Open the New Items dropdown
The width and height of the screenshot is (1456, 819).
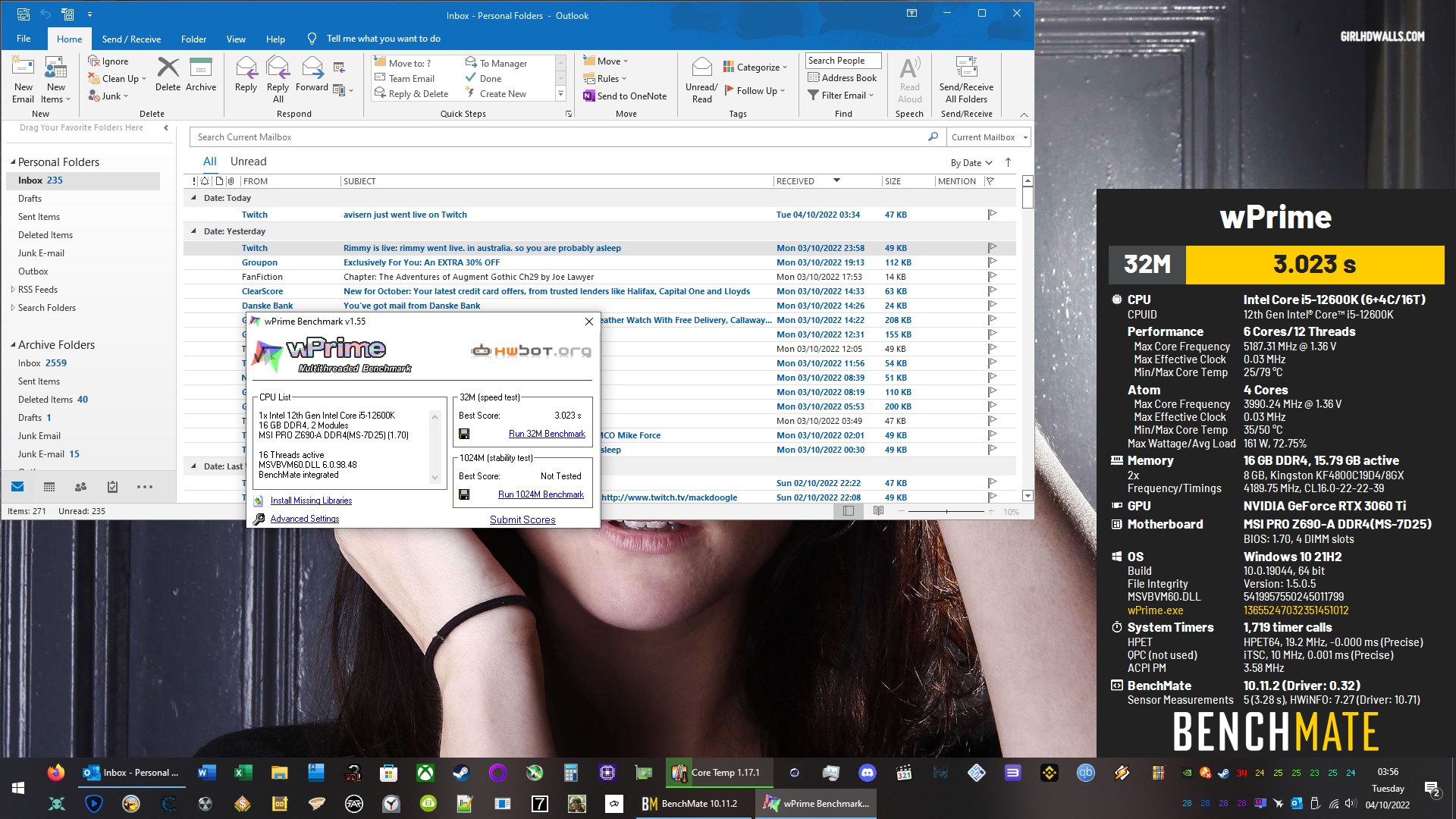tap(56, 79)
